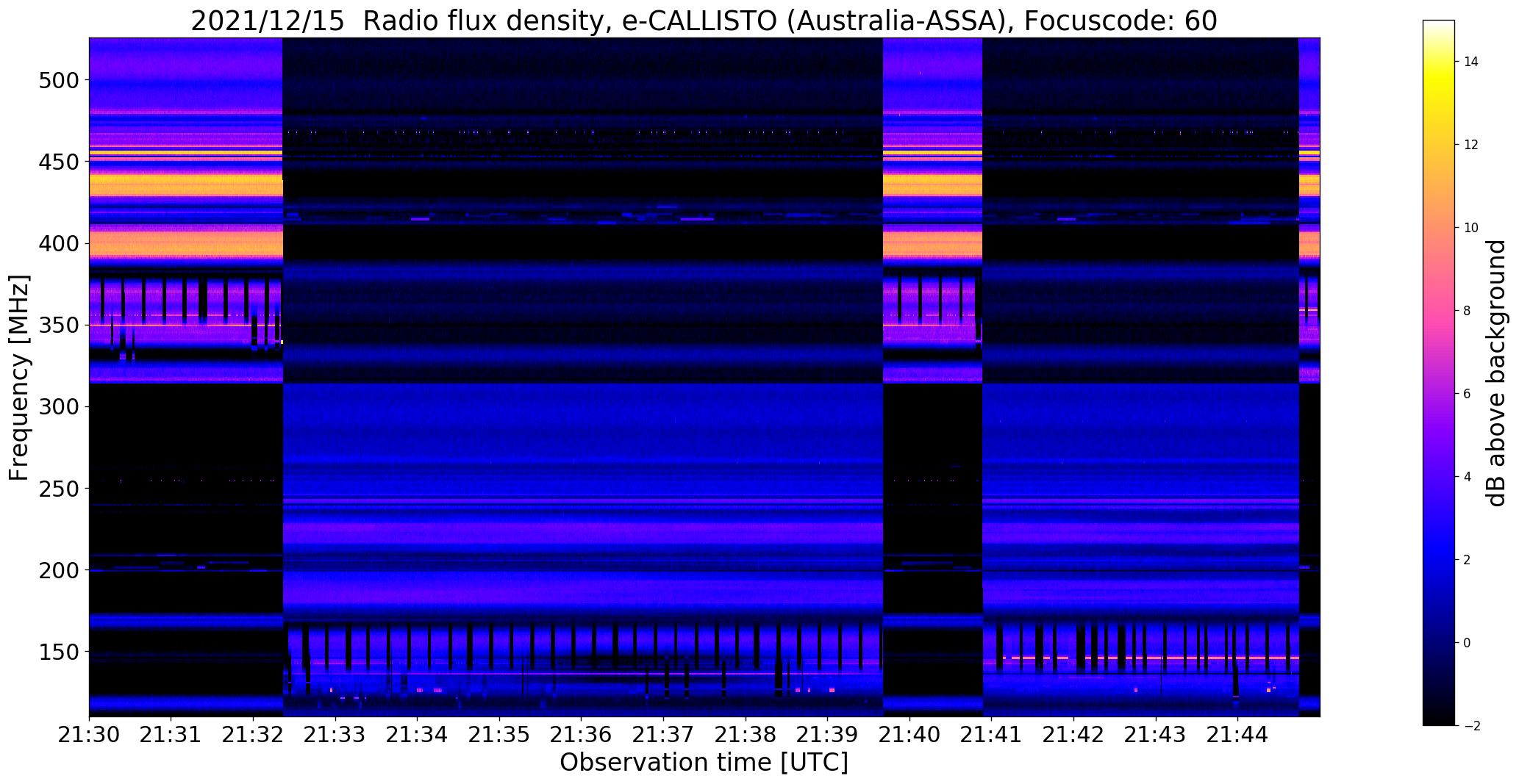1519x784 pixels.
Task: Click the 500 frequency tick label
Action: coord(58,80)
